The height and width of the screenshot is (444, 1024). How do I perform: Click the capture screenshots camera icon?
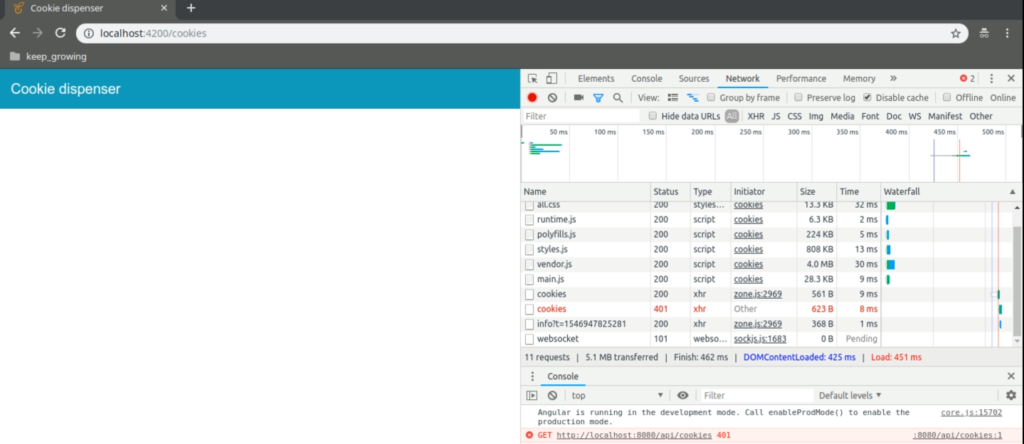tap(578, 98)
